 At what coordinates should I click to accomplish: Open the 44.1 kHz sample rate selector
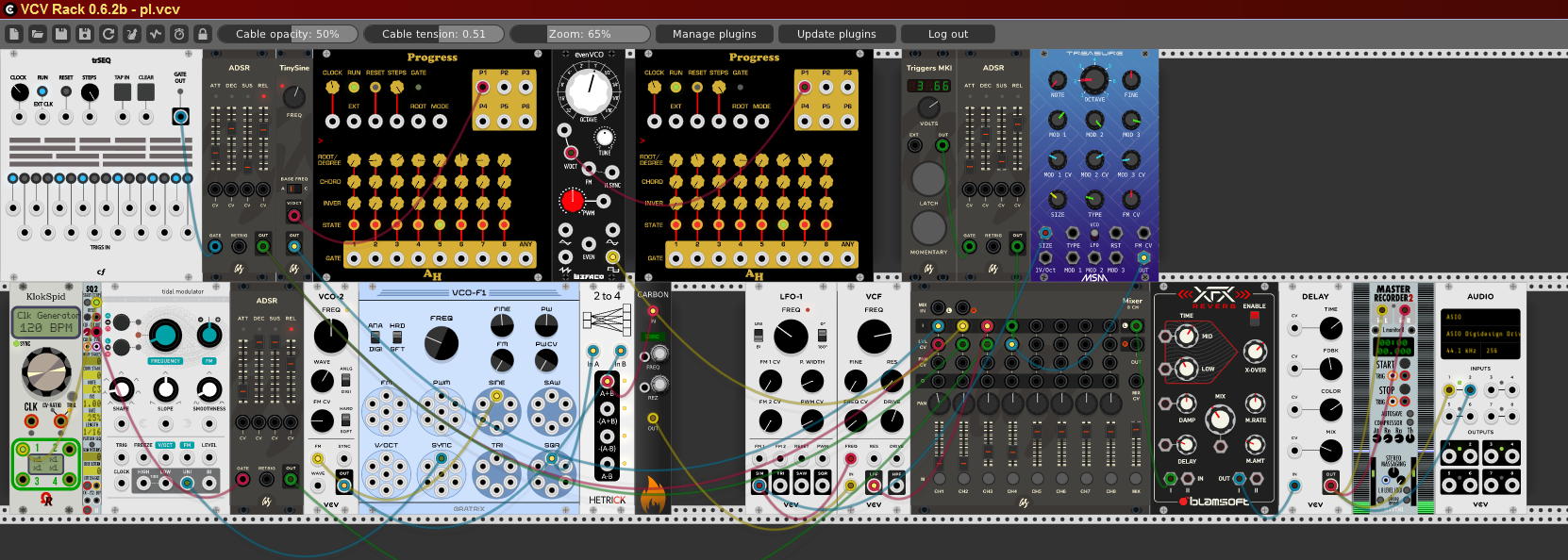click(1461, 351)
